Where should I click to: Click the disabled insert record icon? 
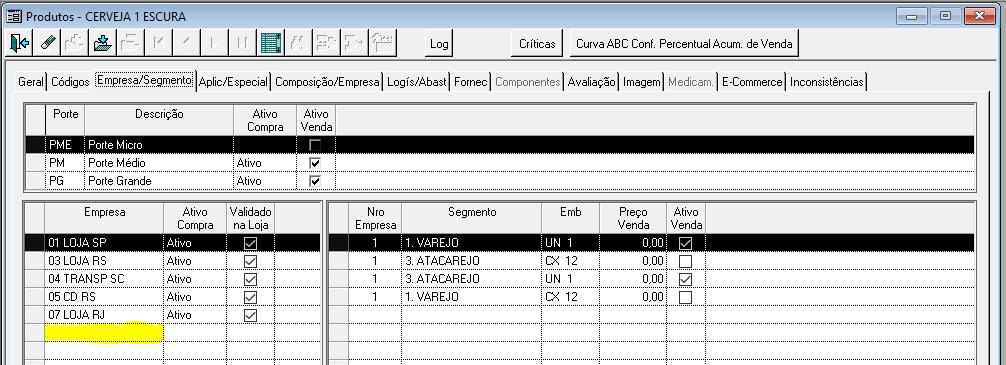point(74,44)
